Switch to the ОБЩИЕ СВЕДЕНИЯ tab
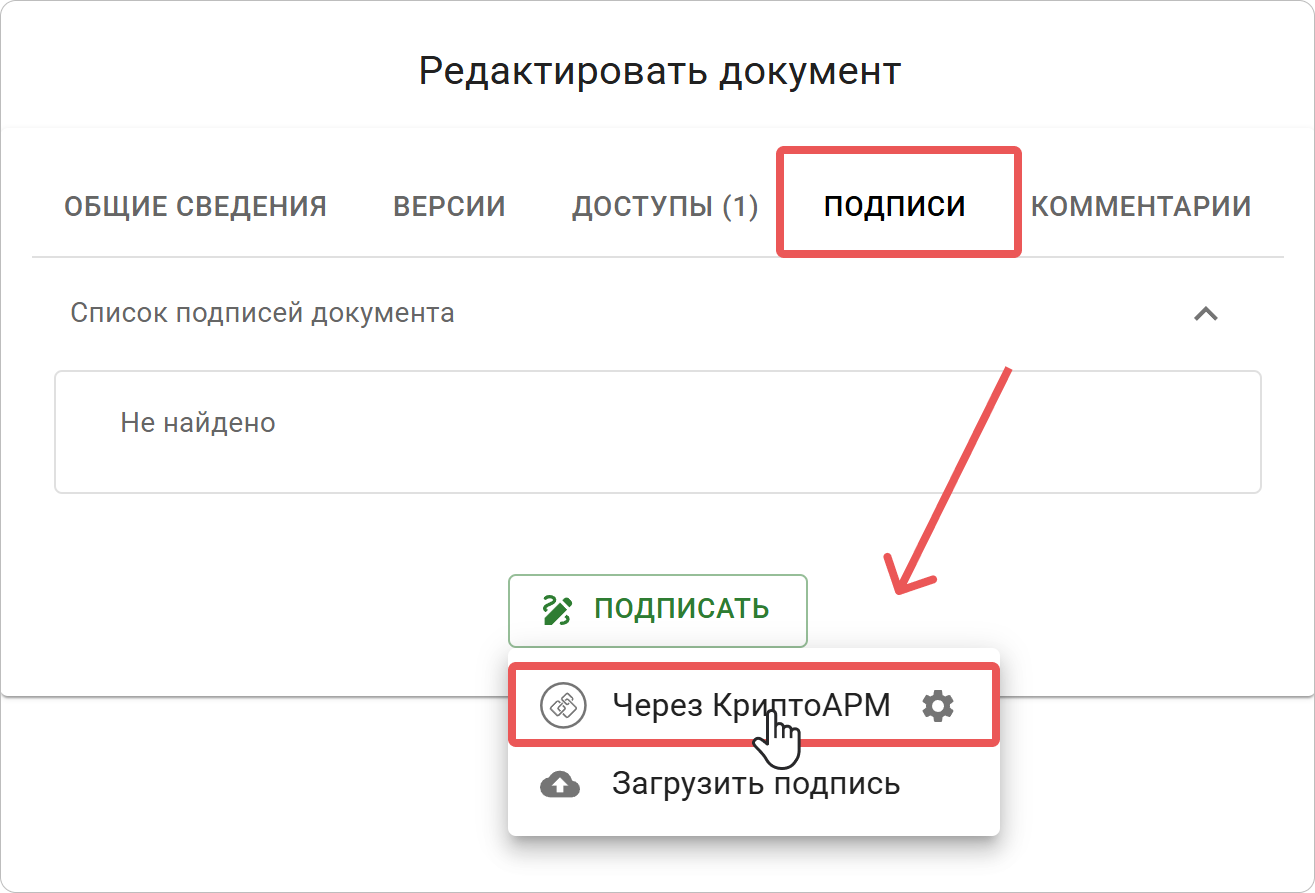 196,206
